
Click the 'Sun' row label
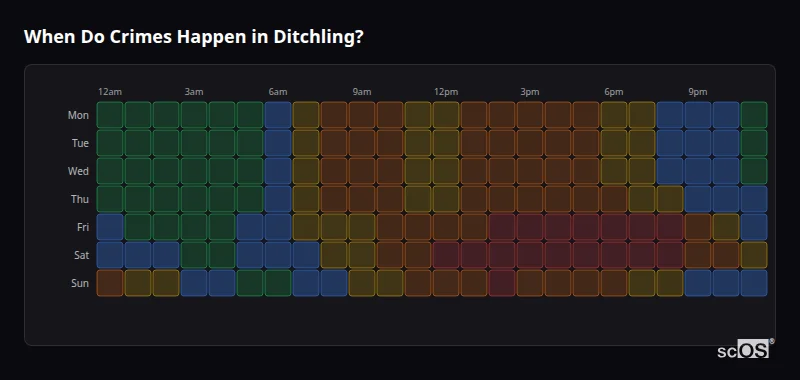tap(80, 284)
